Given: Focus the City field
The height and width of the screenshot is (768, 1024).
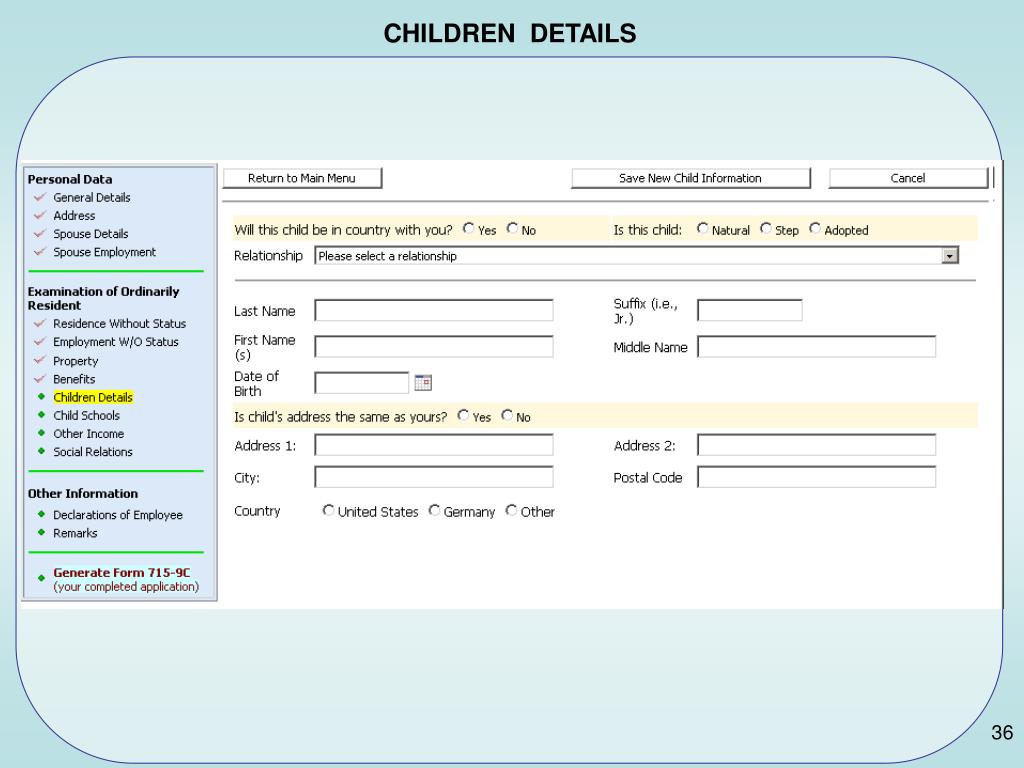Looking at the screenshot, I should click(x=434, y=477).
